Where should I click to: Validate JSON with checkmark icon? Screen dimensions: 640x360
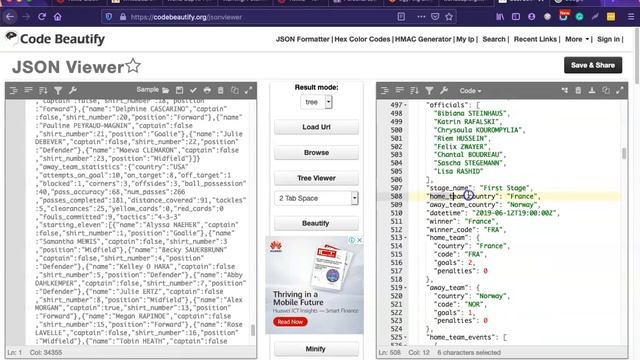pyautogui.click(x=193, y=90)
